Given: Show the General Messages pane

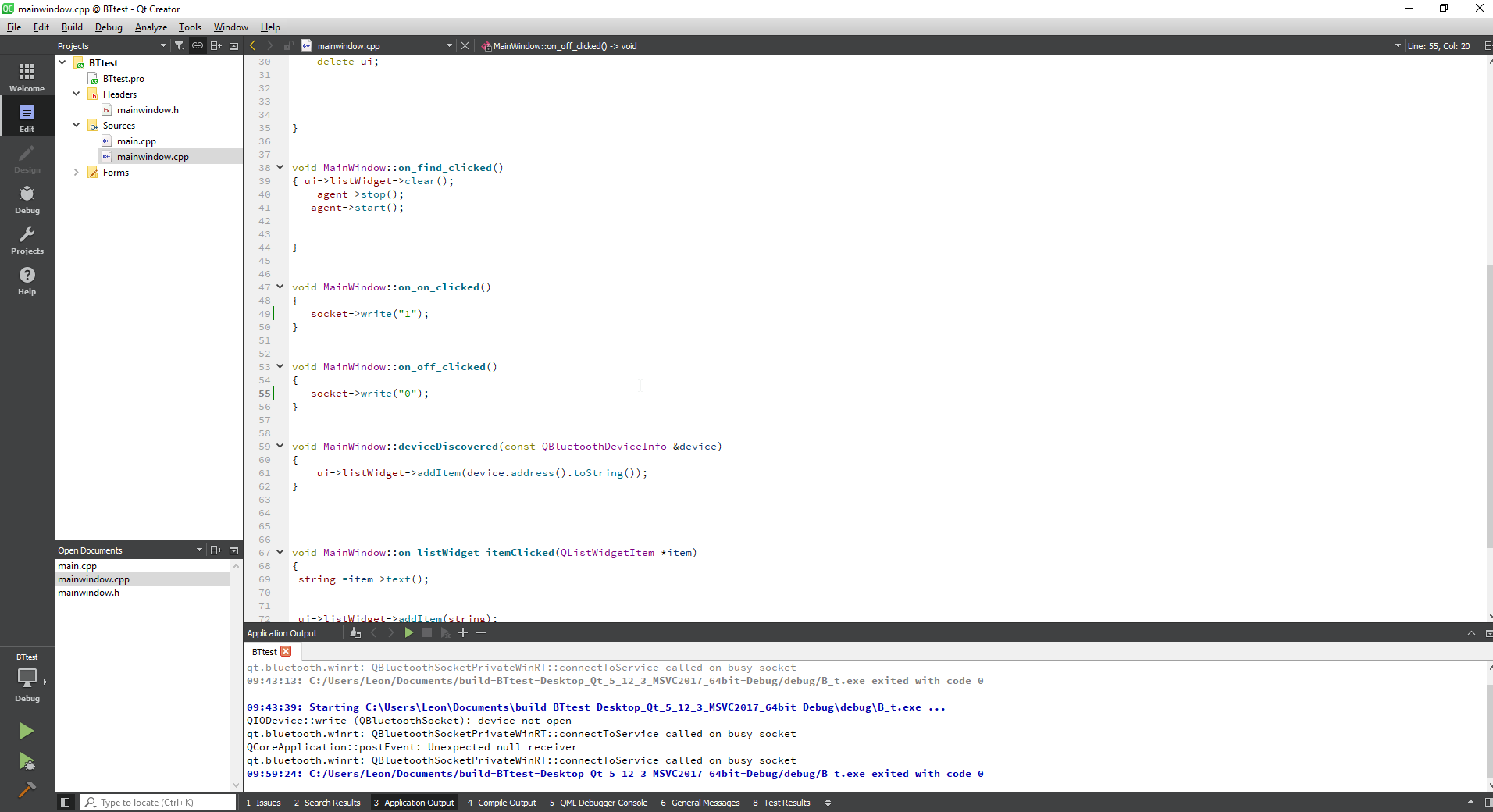Looking at the screenshot, I should point(700,802).
